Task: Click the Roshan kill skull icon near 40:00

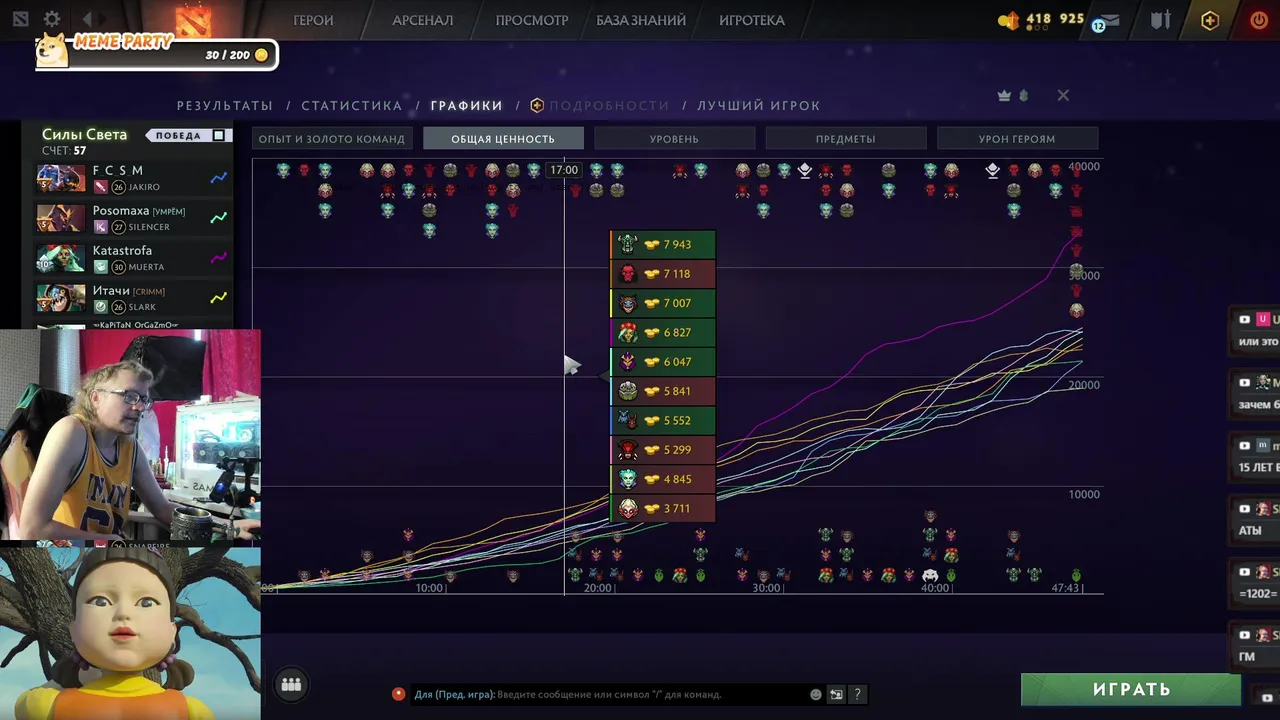Action: click(x=930, y=576)
